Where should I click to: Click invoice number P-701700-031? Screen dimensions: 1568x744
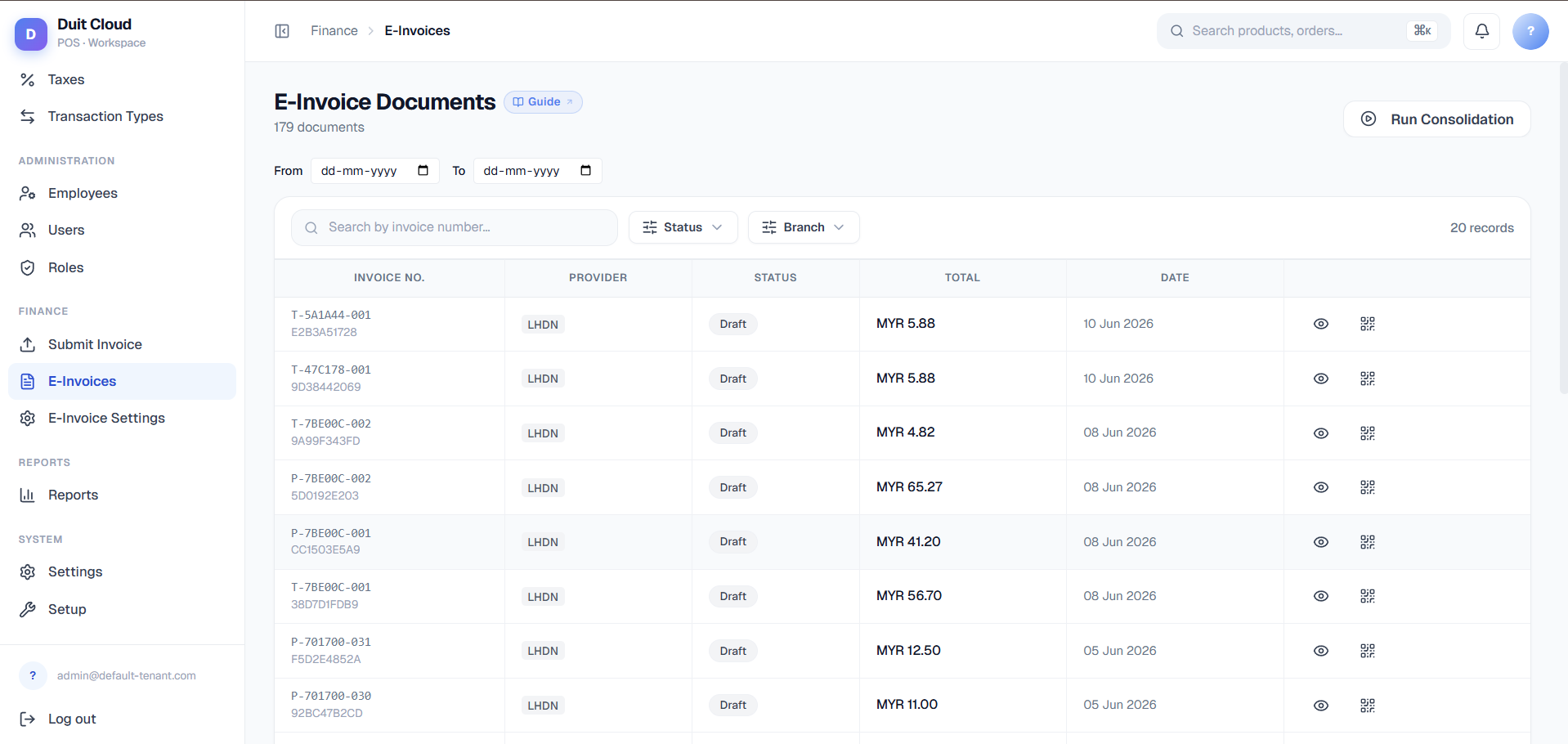(331, 642)
